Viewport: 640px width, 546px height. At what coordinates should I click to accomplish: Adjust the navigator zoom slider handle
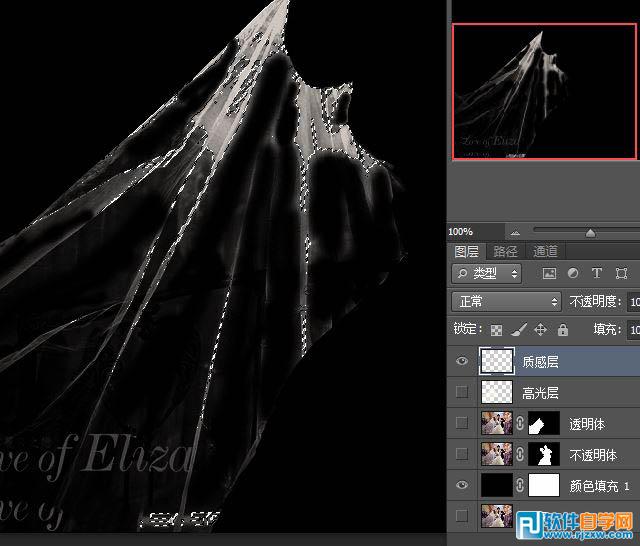590,233
